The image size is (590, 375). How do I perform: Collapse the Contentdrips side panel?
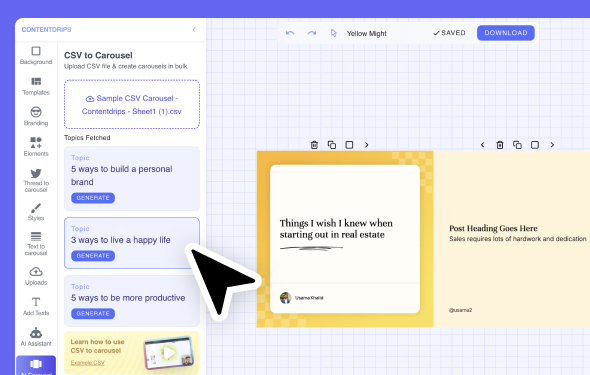[x=194, y=30]
